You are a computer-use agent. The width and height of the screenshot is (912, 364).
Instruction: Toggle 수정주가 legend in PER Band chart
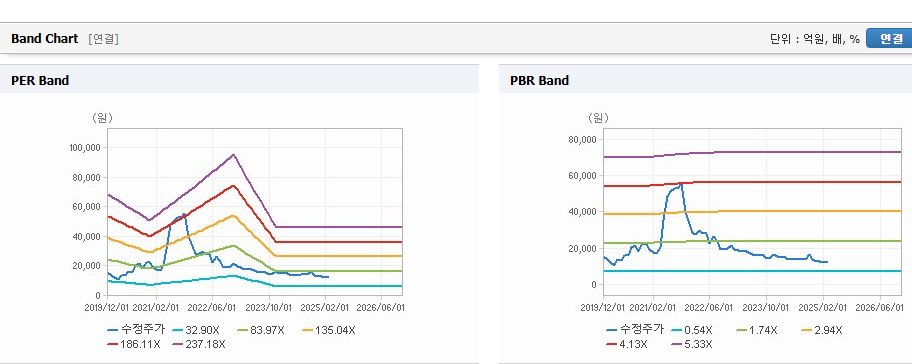tap(136, 330)
